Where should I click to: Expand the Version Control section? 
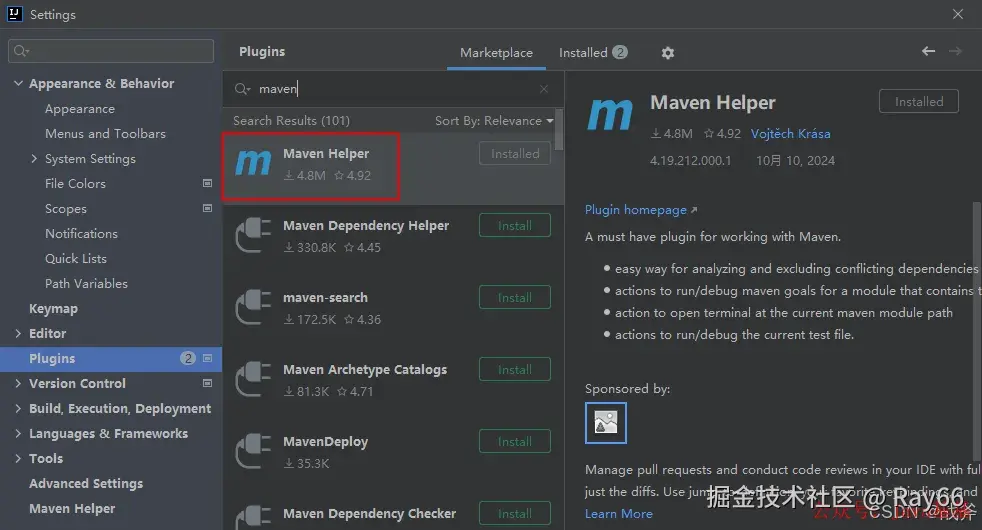tap(18, 383)
